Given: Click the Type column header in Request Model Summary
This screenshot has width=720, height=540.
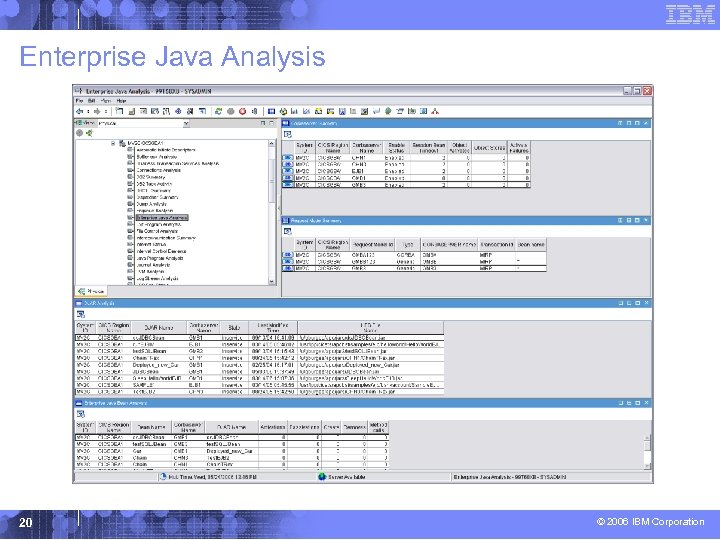Looking at the screenshot, I should click(x=407, y=245).
